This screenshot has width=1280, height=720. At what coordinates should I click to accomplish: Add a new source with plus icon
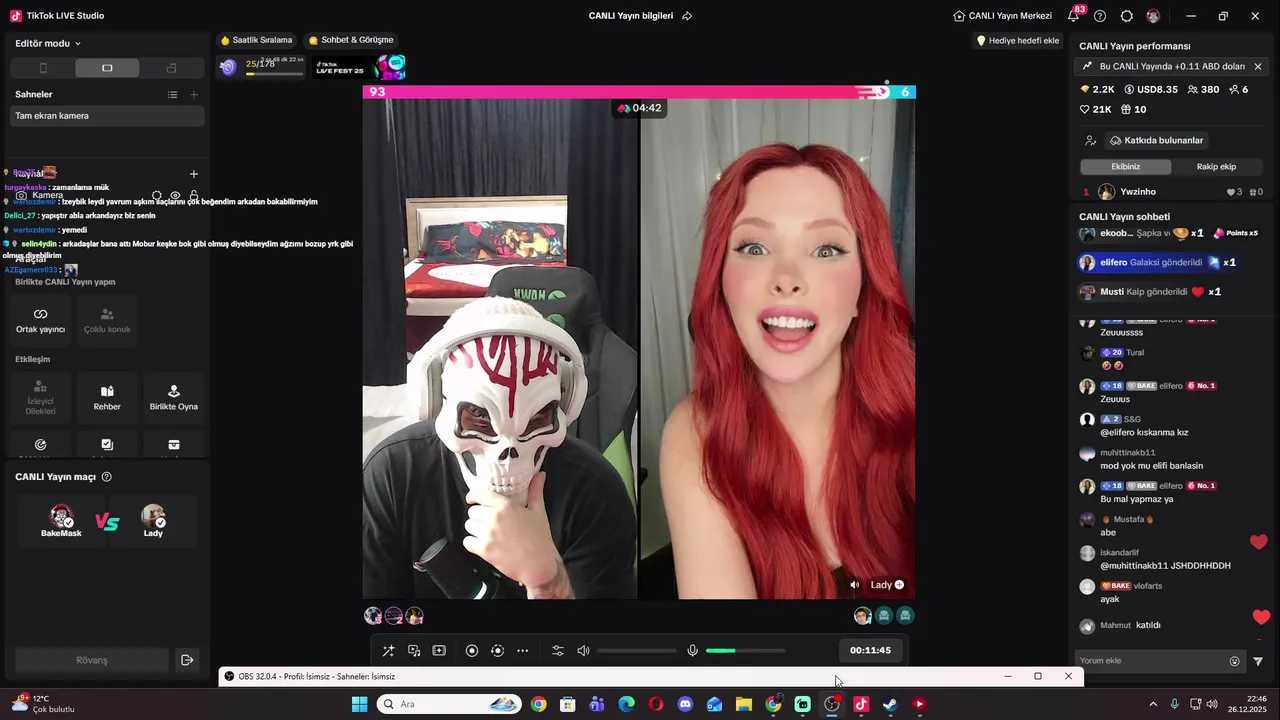[194, 174]
